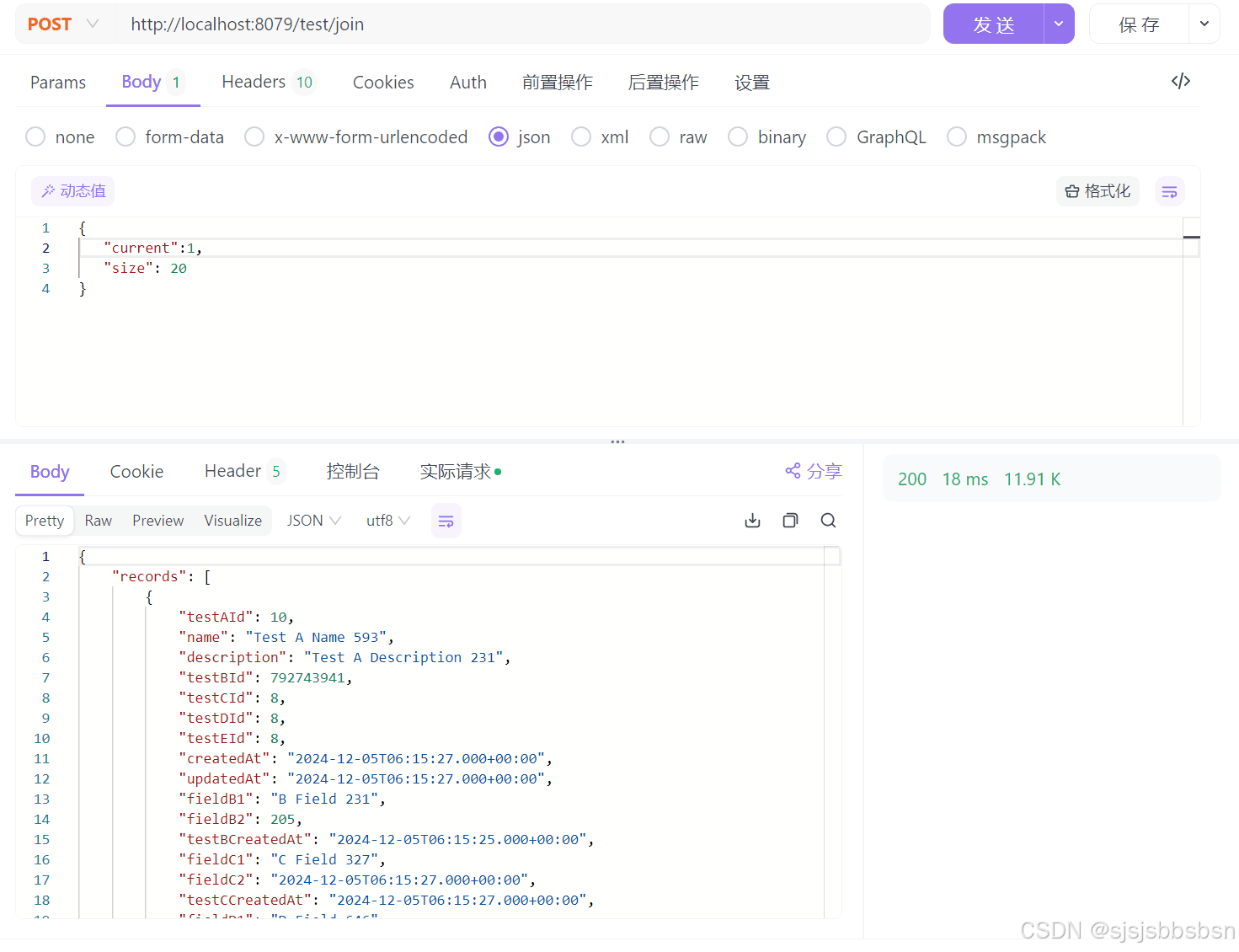Open the request Cookies tab

coord(383,83)
